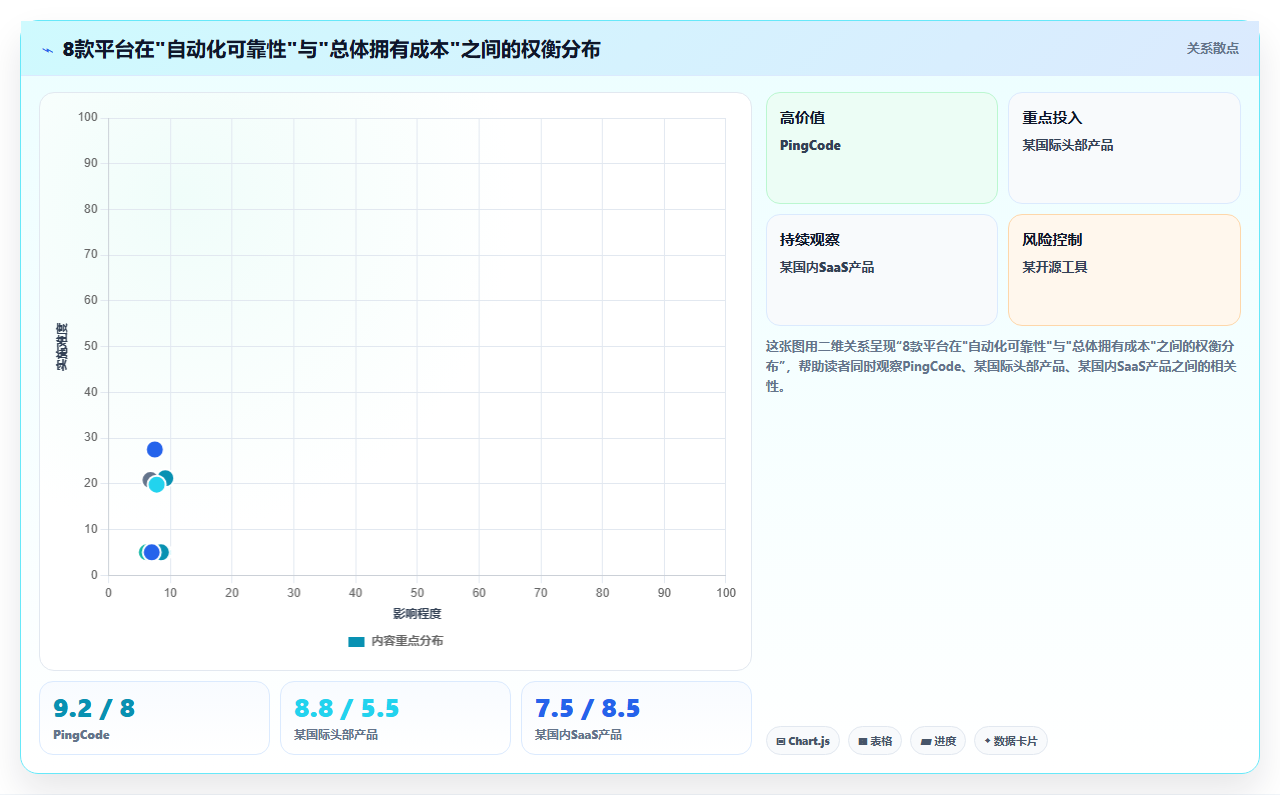Click the 8.8 / 5.5 stat value
The image size is (1280, 795).
point(347,709)
